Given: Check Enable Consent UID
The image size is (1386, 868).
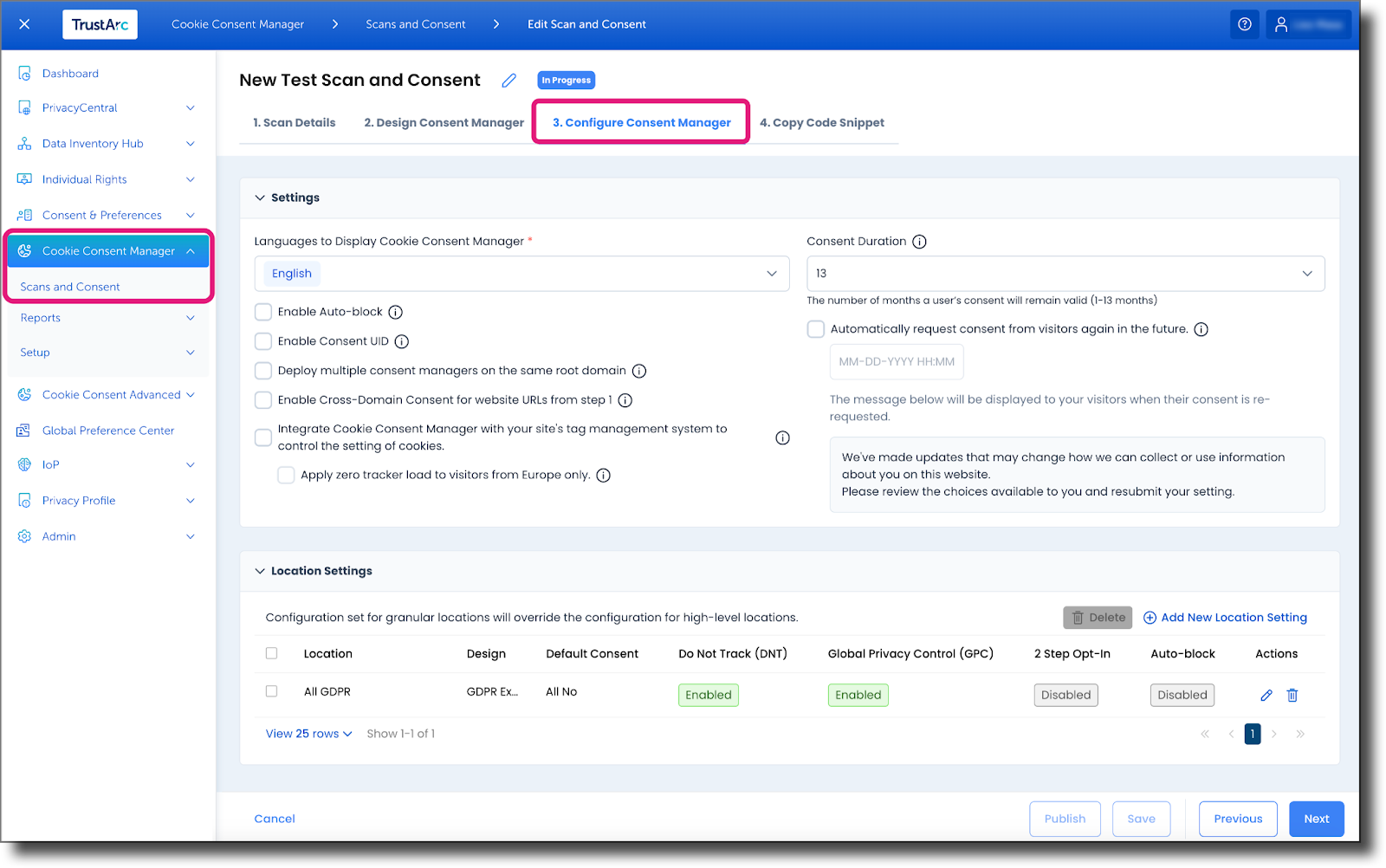Looking at the screenshot, I should click(263, 341).
